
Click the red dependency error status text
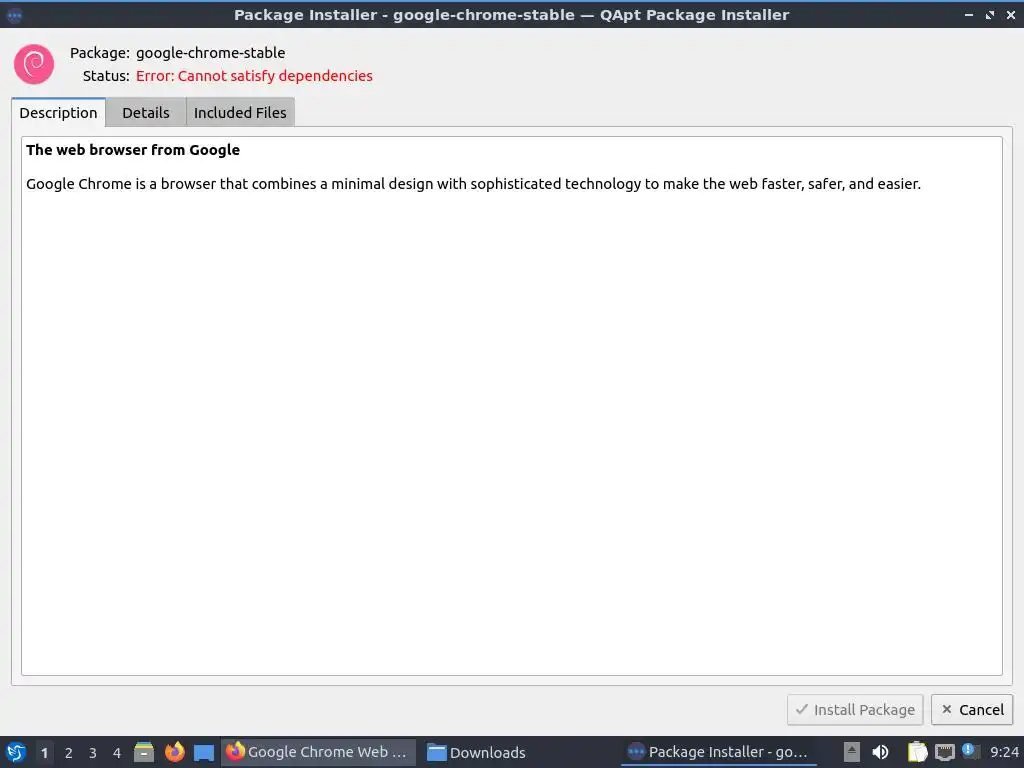[254, 76]
